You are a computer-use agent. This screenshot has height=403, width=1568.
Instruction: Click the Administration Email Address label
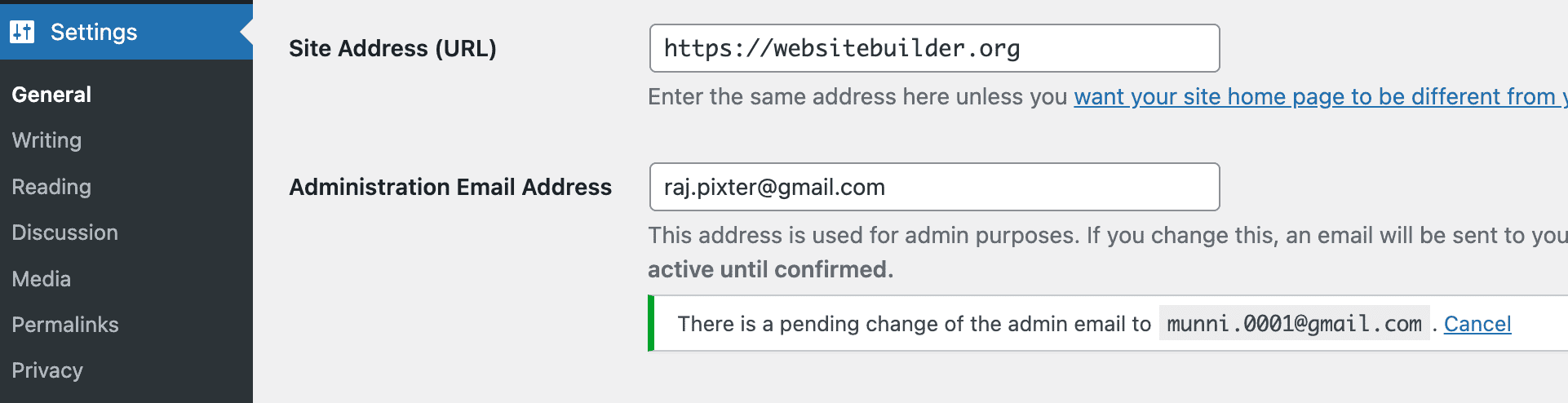click(x=450, y=187)
